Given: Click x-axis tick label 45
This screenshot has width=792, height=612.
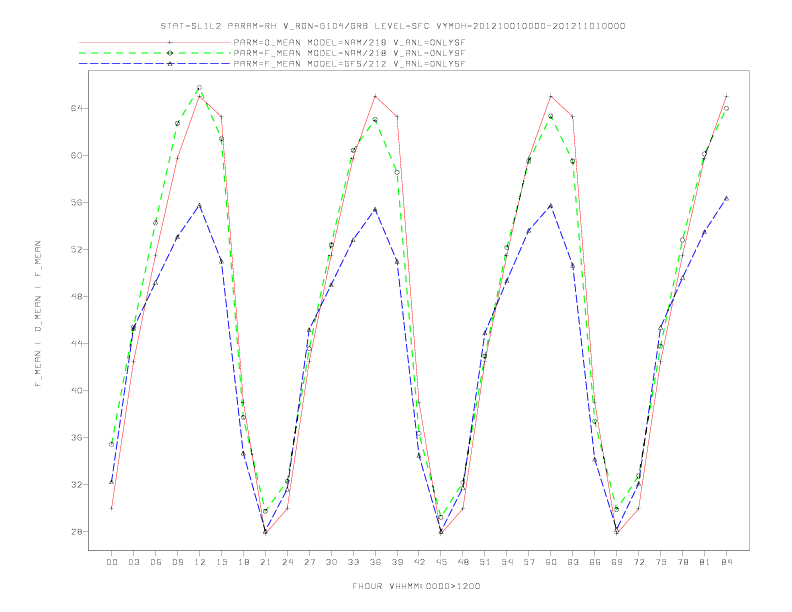Looking at the screenshot, I should pos(441,562).
